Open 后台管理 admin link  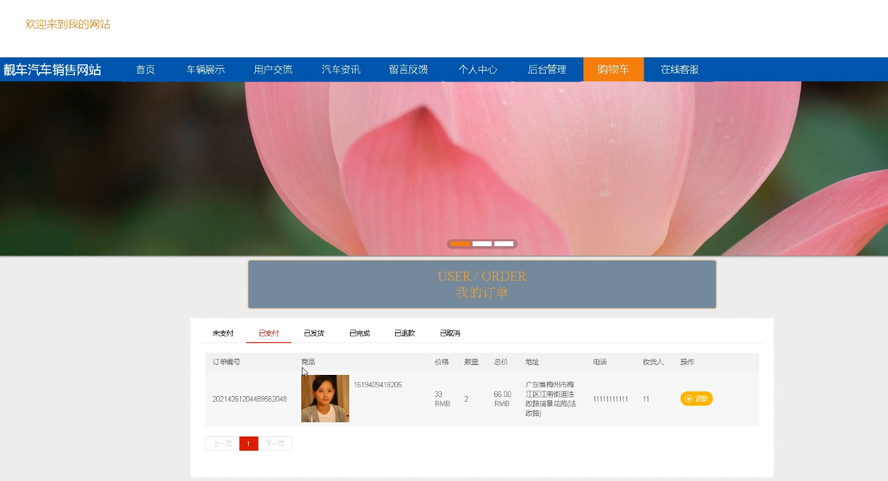pyautogui.click(x=546, y=70)
